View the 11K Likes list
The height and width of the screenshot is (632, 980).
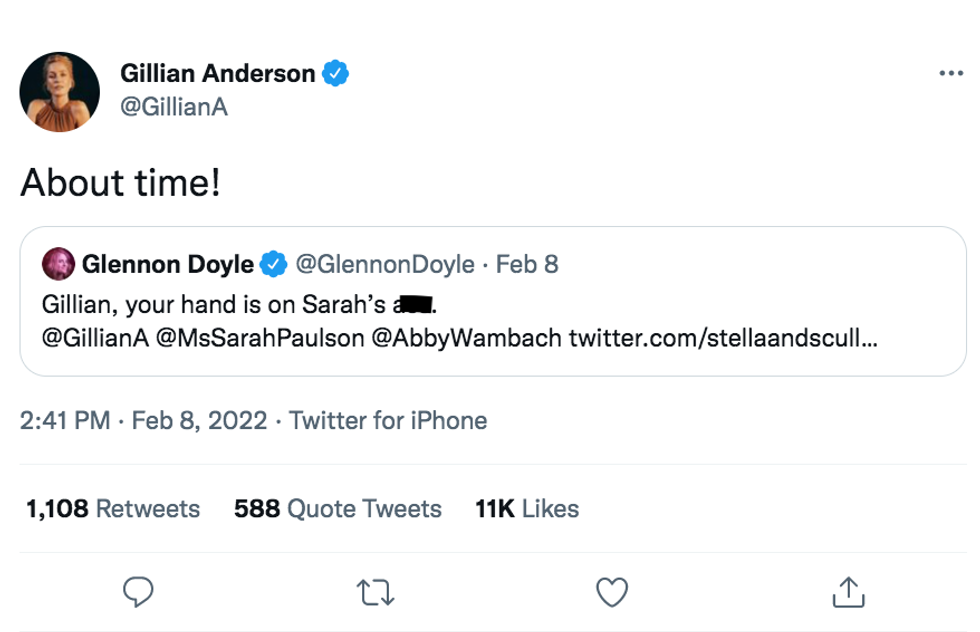(527, 509)
